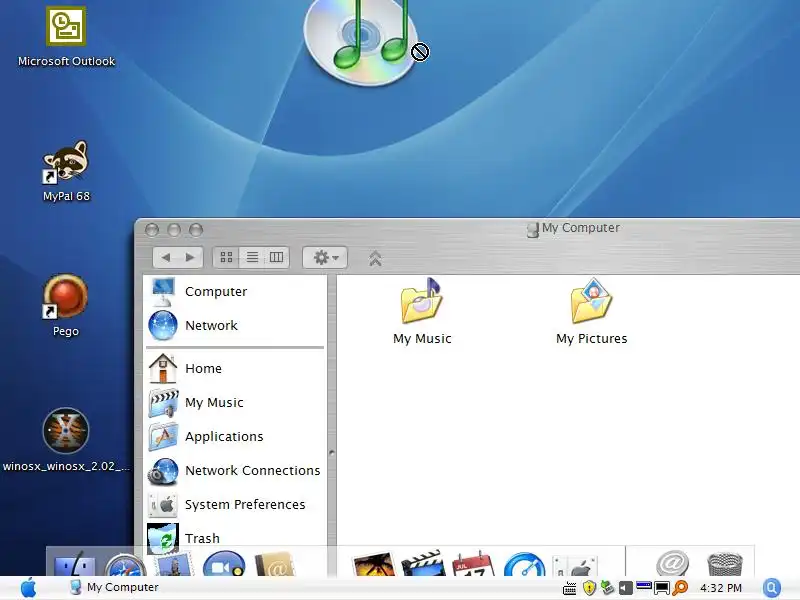Click the My Computer window title
Screen dimensions: 800x600
[x=581, y=228]
